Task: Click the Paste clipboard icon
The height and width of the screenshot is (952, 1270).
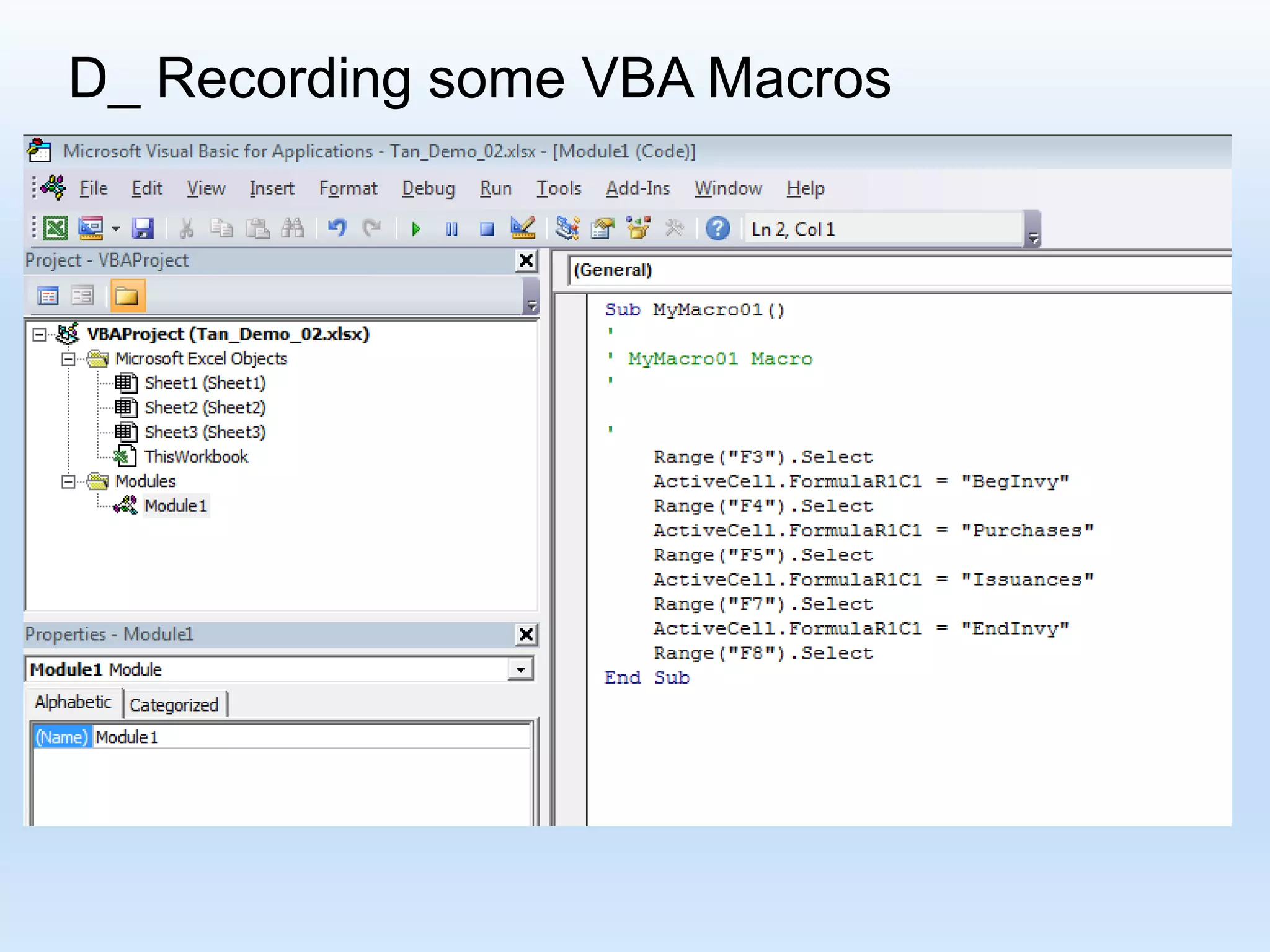Action: [x=257, y=229]
